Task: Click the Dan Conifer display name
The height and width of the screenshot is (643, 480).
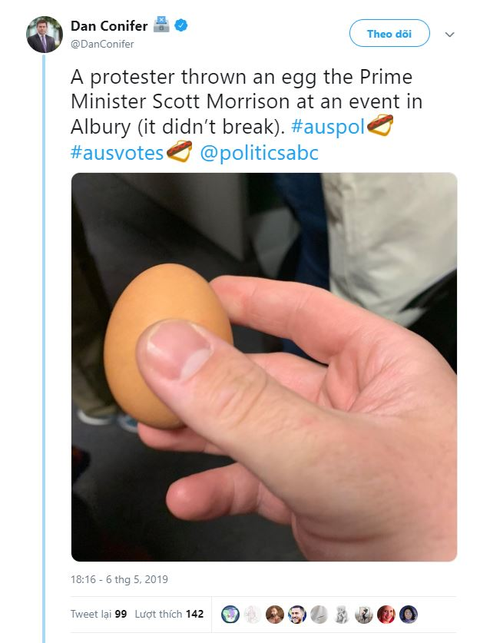Action: (109, 26)
